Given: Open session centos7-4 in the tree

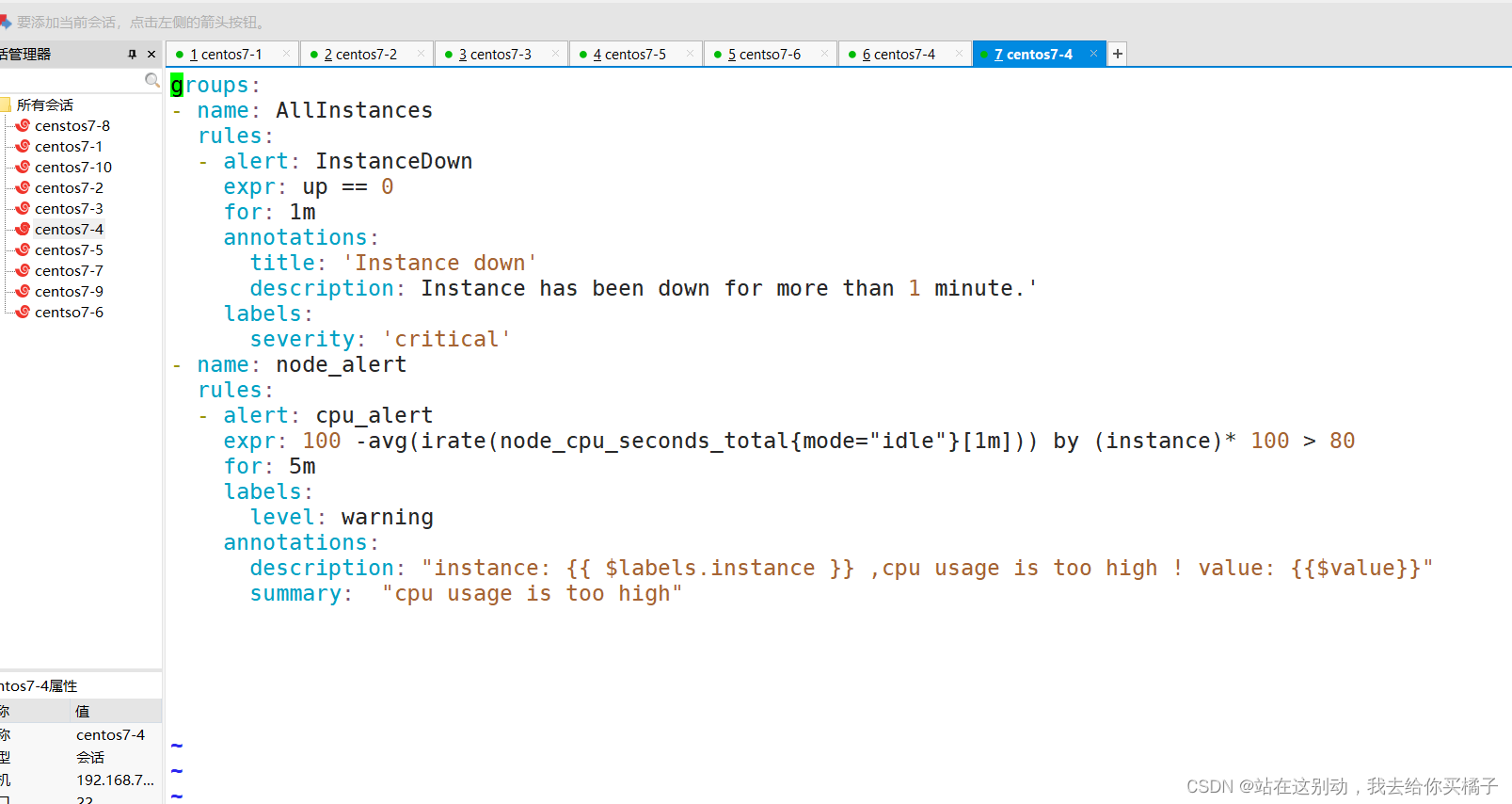Looking at the screenshot, I should 69,229.
